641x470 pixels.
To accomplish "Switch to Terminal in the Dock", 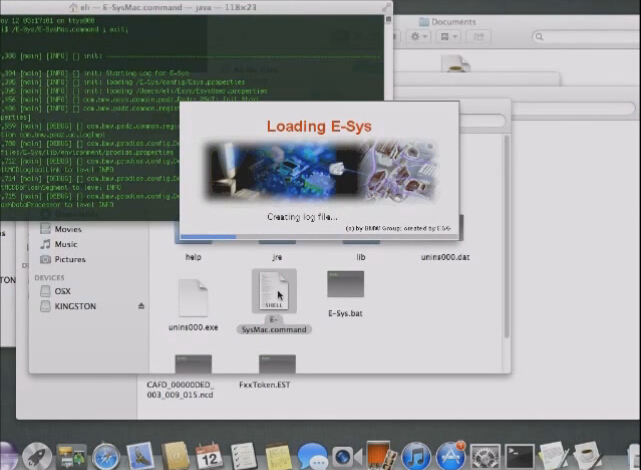I will click(x=520, y=457).
